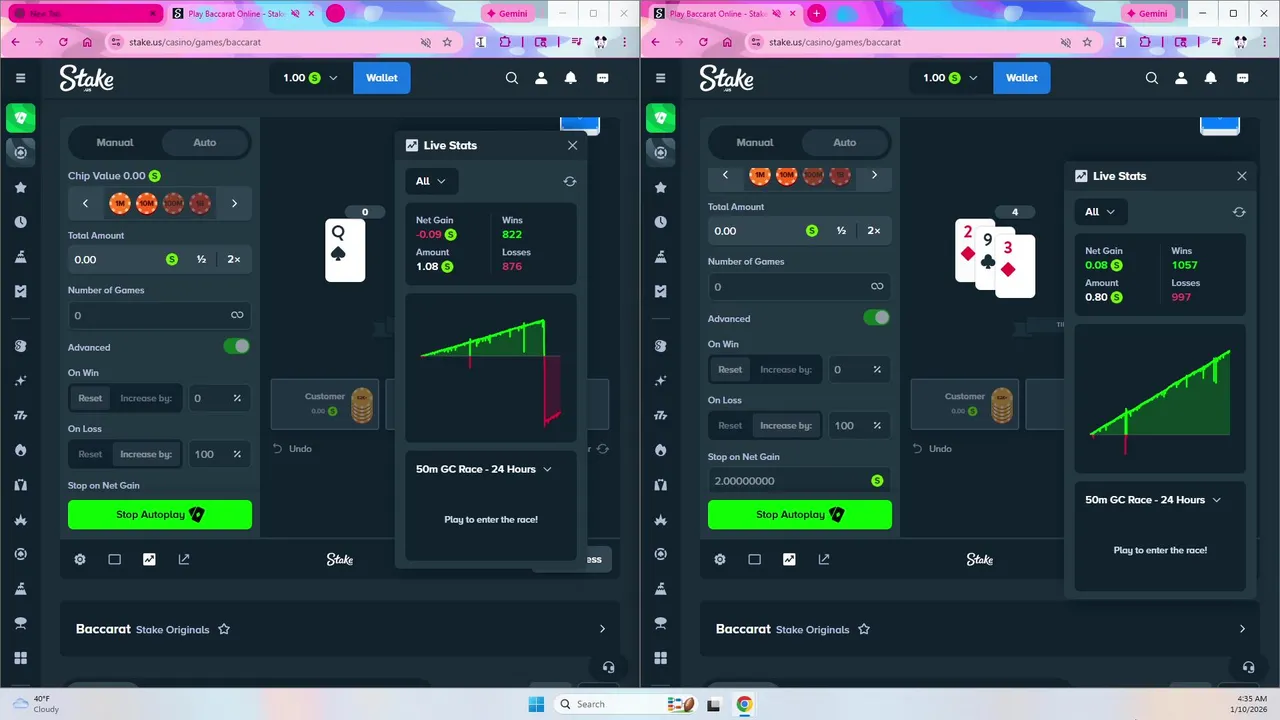Show next chip values arrow, left window
1280x720 pixels.
[x=234, y=203]
